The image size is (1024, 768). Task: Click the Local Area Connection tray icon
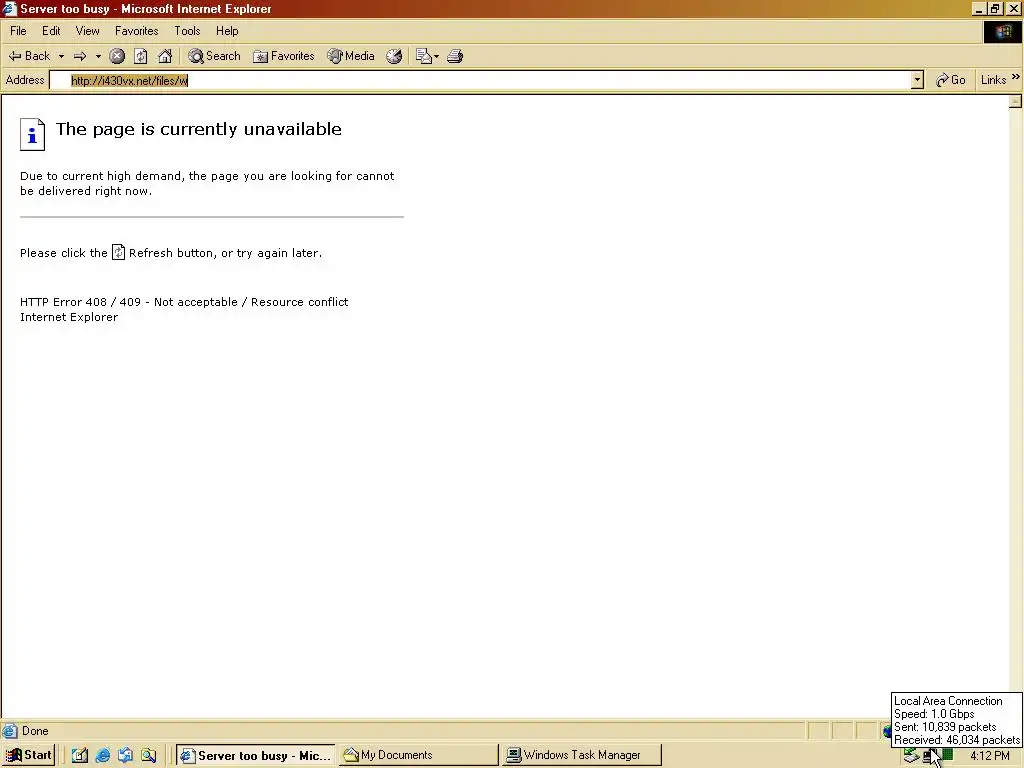tap(929, 756)
